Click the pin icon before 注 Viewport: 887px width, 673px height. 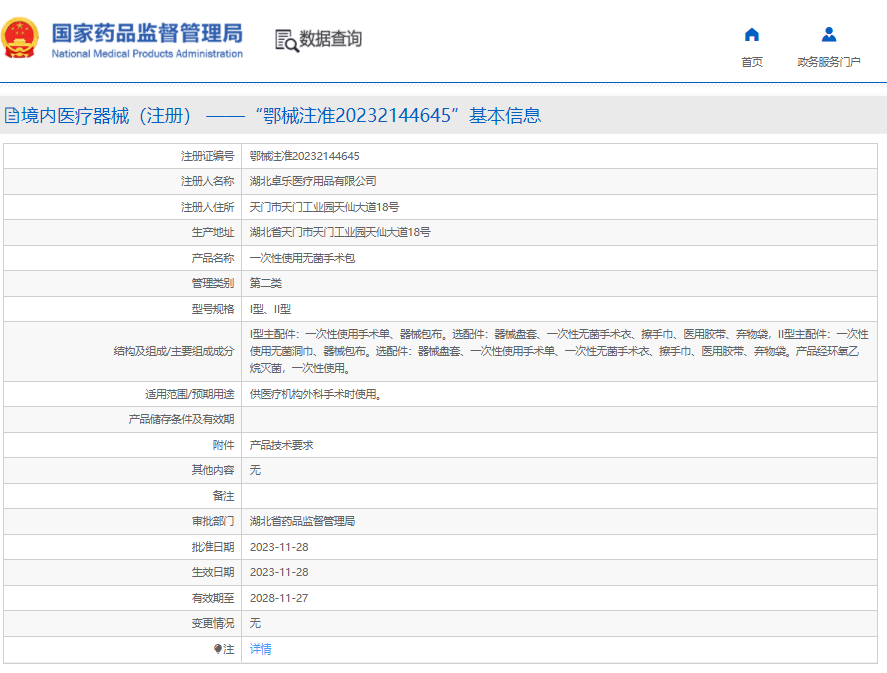point(218,649)
